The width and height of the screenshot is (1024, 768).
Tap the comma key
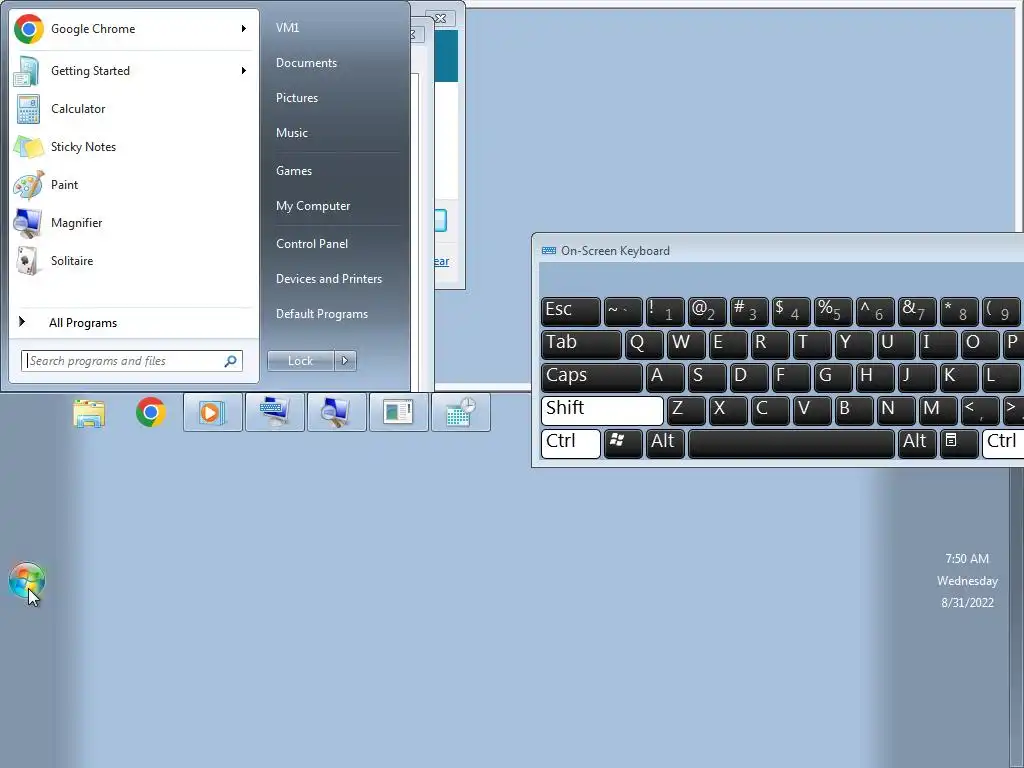(x=980, y=411)
